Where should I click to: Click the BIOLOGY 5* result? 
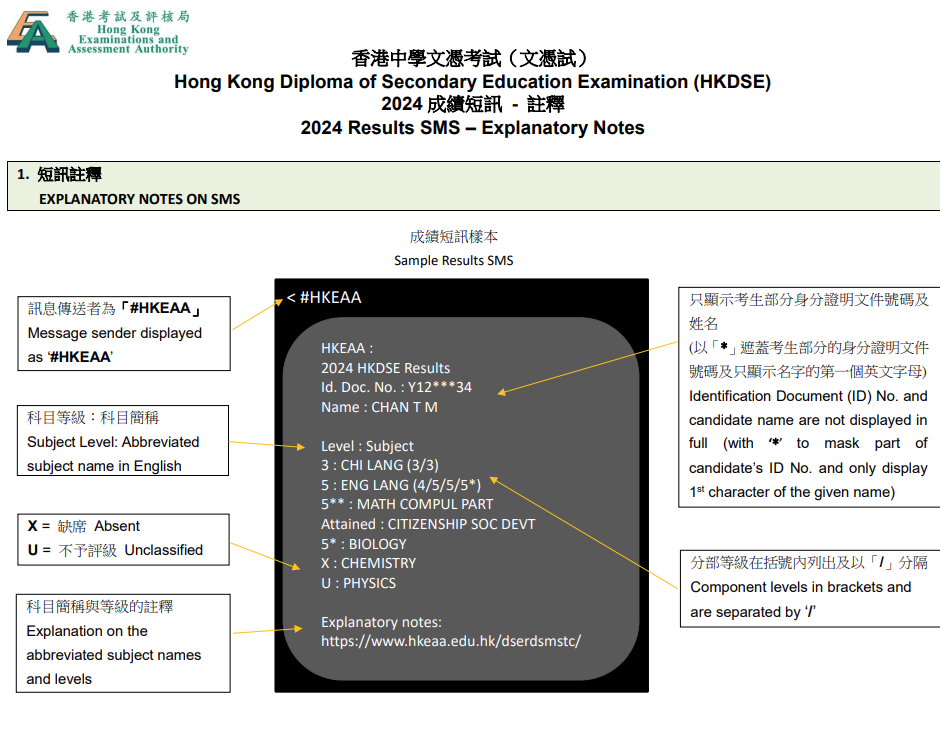pos(363,543)
